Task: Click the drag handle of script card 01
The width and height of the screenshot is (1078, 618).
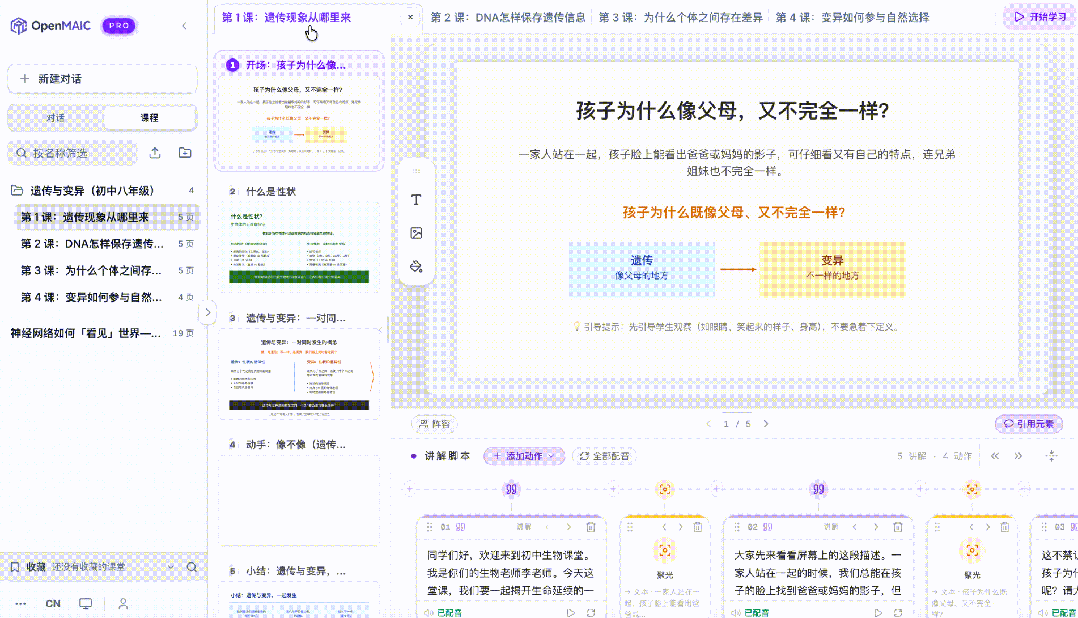Action: point(429,527)
